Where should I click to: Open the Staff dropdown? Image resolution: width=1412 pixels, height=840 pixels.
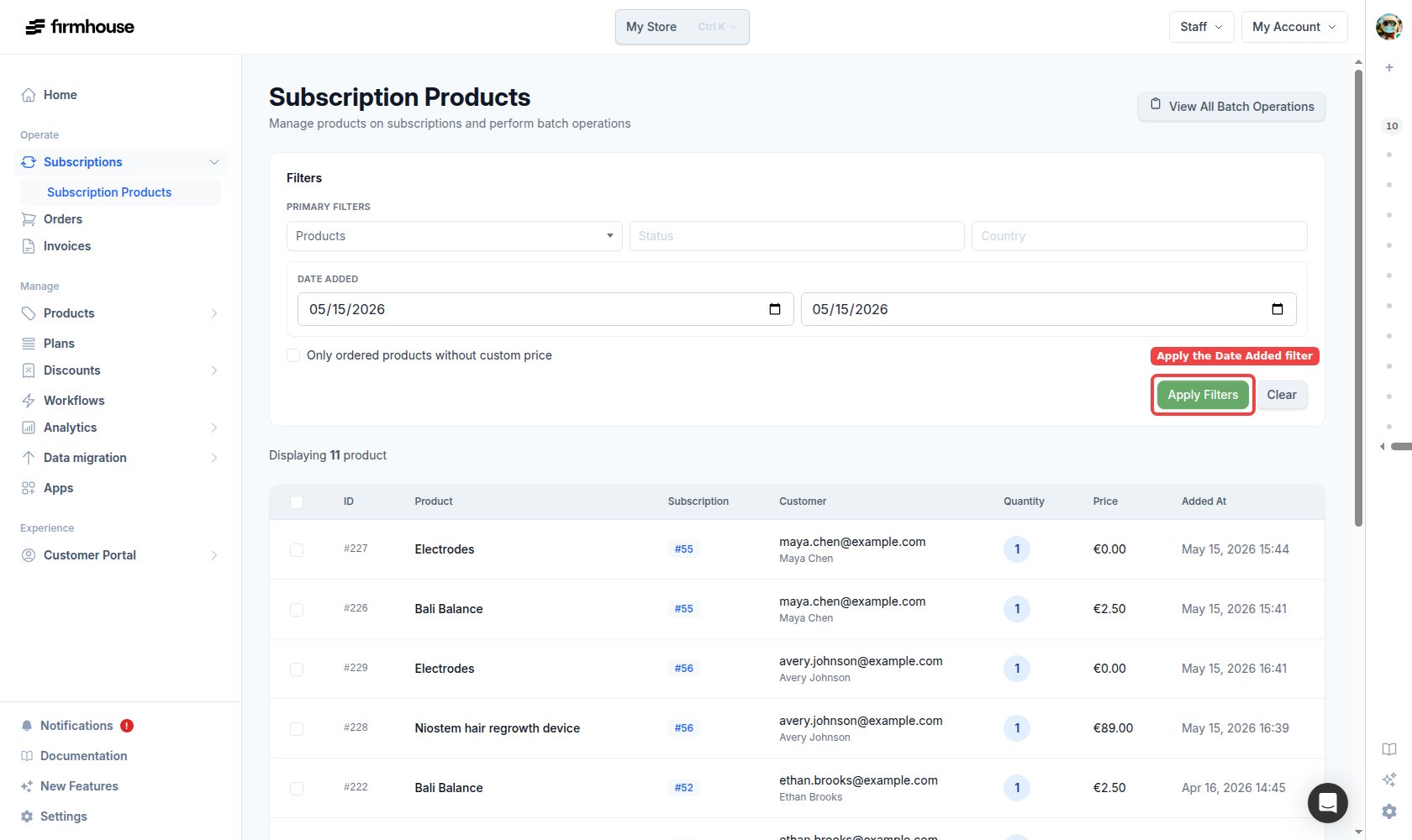click(1201, 27)
